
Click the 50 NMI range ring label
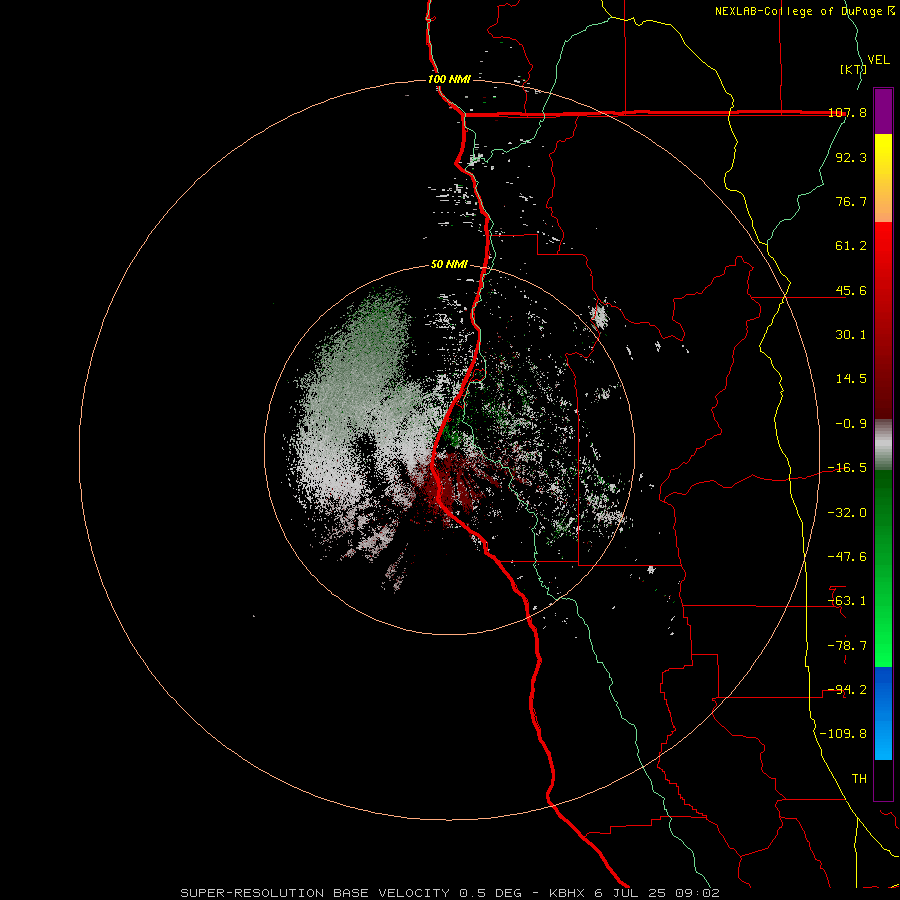click(x=449, y=265)
